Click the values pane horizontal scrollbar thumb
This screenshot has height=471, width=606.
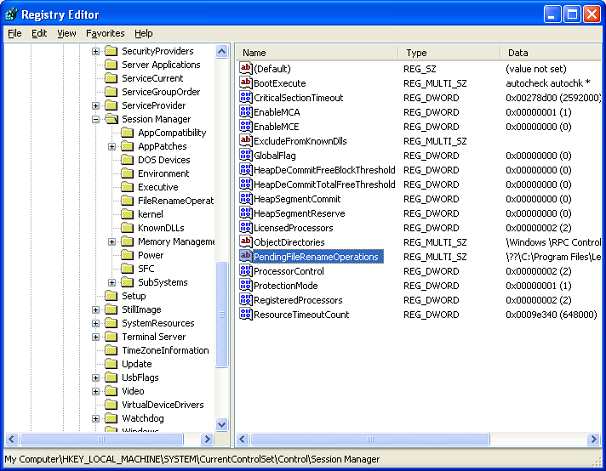(x=370, y=439)
